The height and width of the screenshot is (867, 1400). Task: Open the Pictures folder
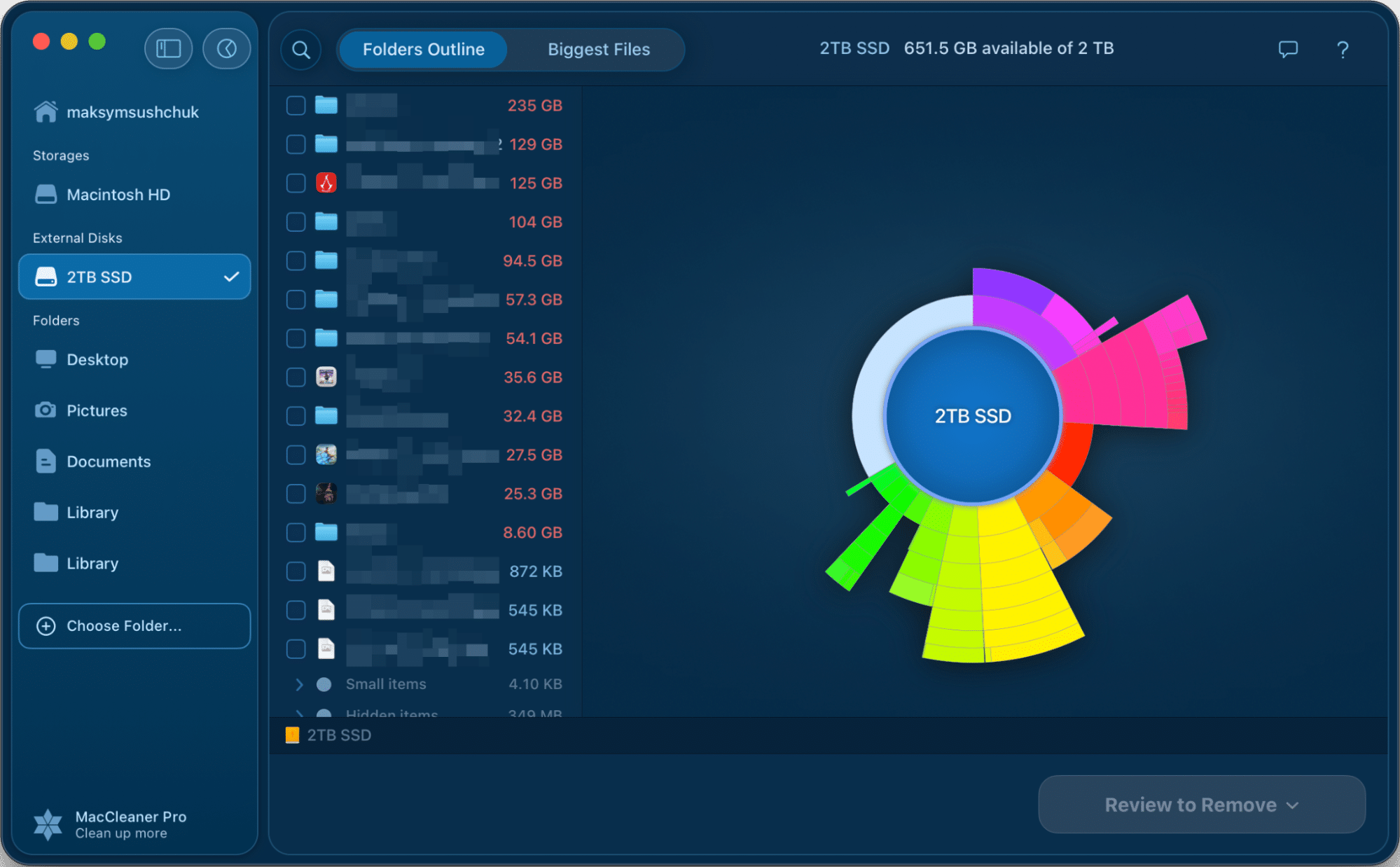[96, 410]
